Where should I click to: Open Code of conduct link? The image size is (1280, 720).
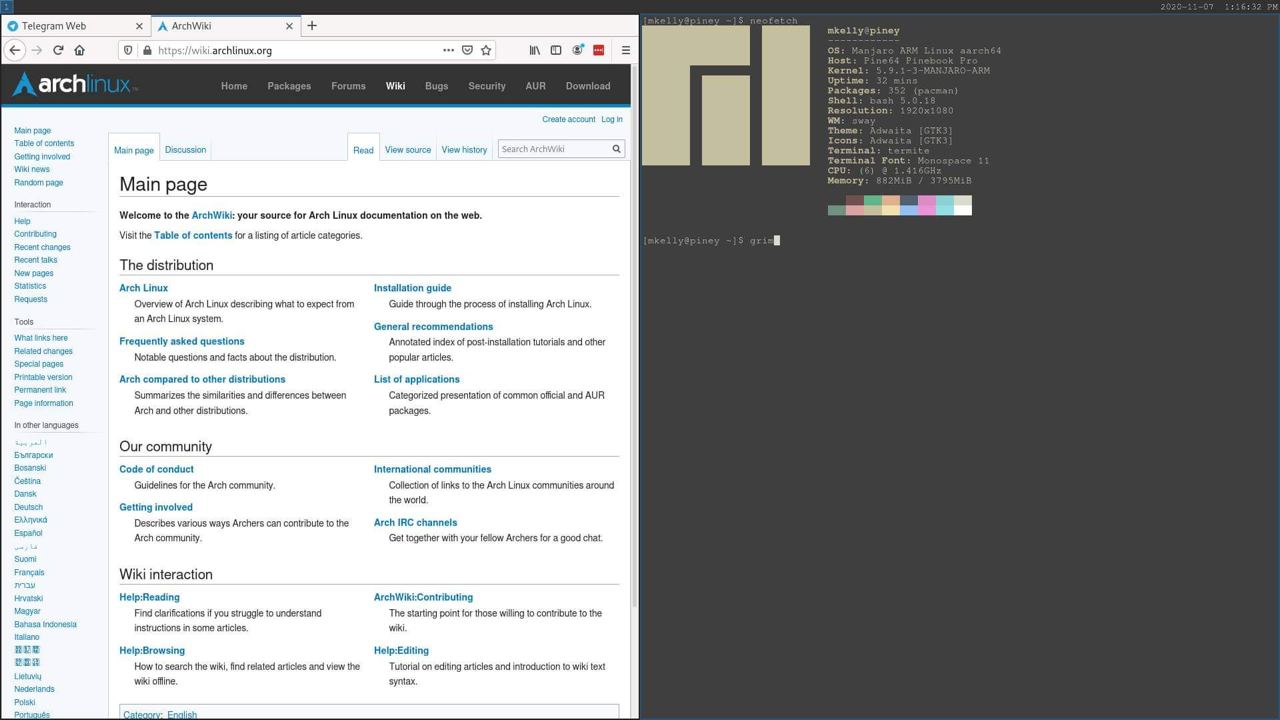(156, 469)
